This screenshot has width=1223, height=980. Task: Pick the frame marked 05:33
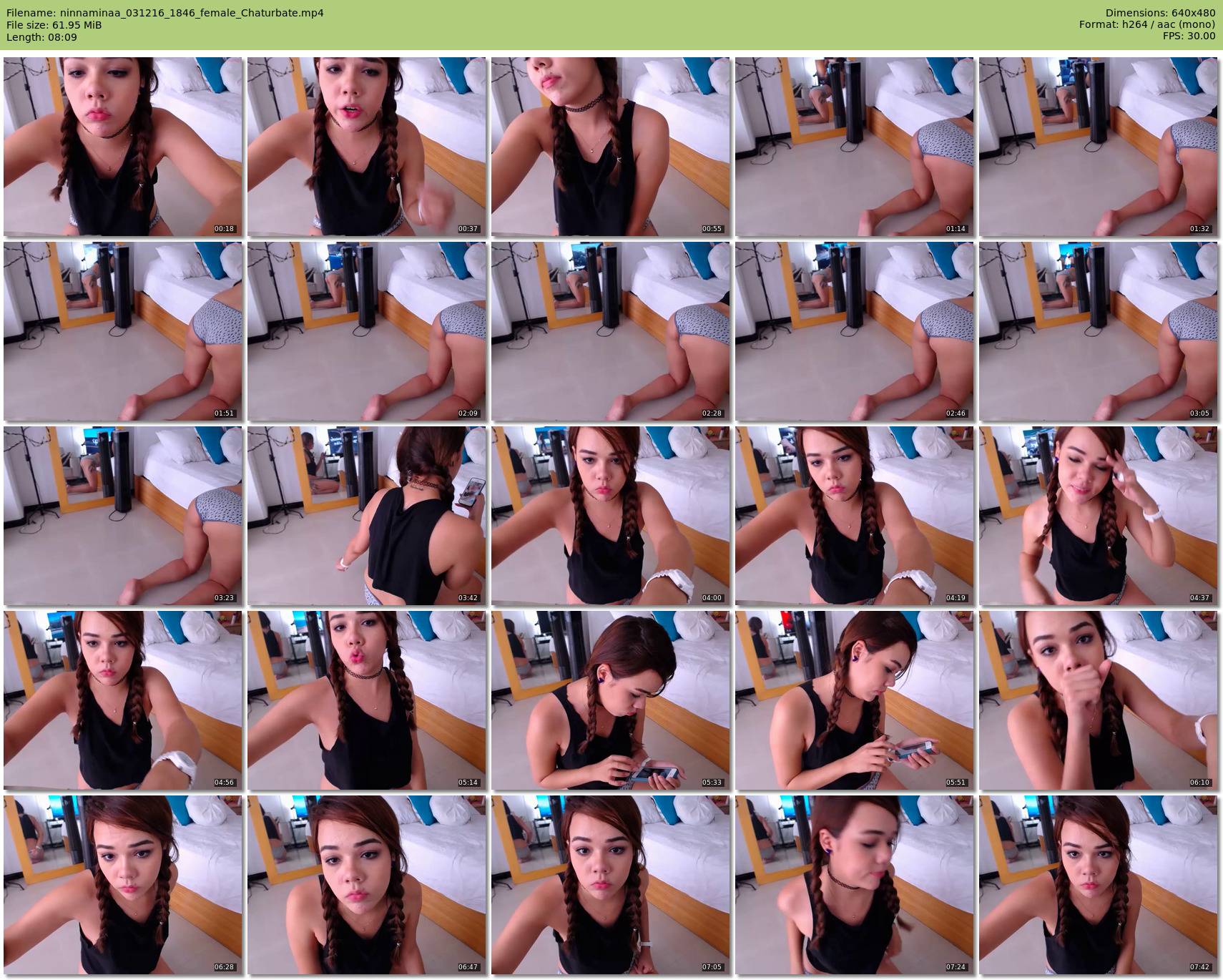click(610, 700)
